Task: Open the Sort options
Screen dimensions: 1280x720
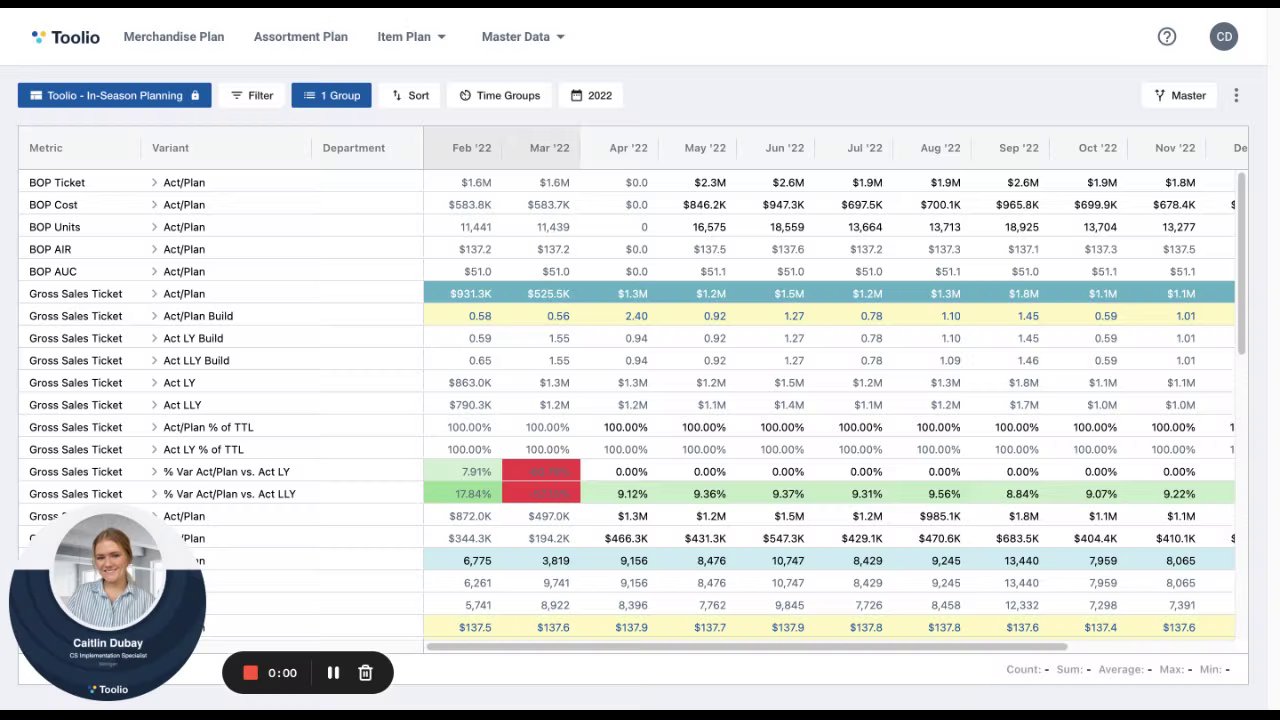Action: point(410,95)
